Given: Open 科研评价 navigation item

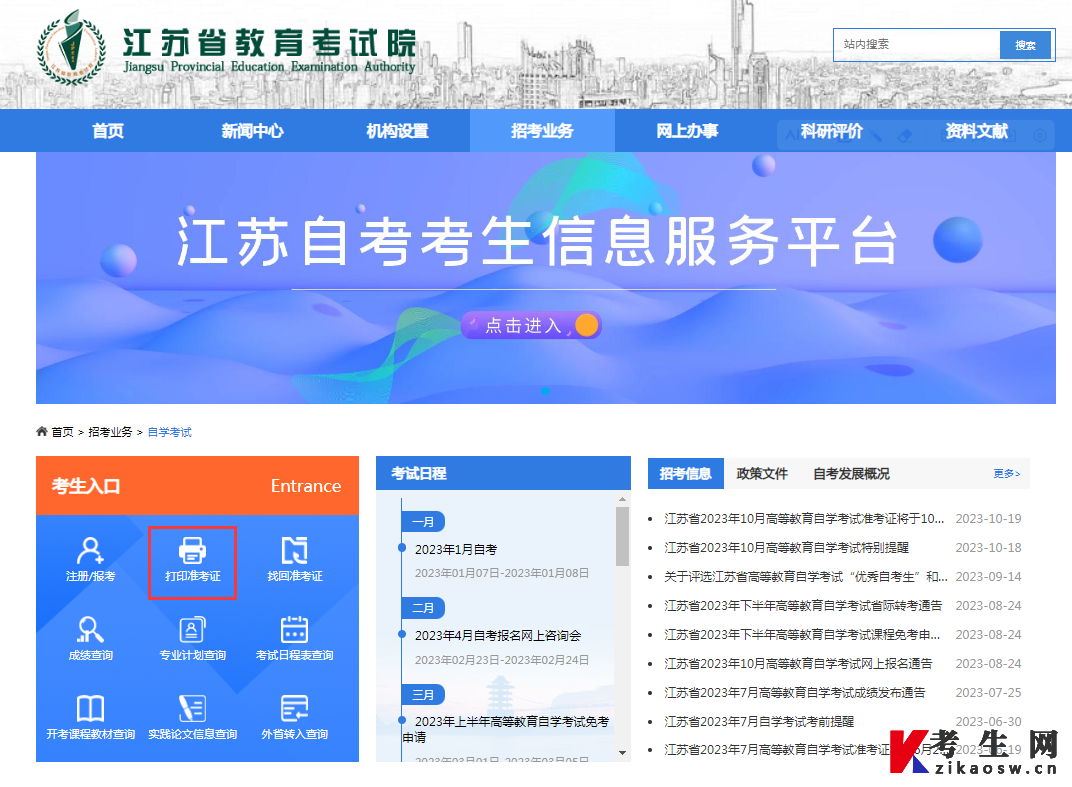Looking at the screenshot, I should click(x=832, y=131).
